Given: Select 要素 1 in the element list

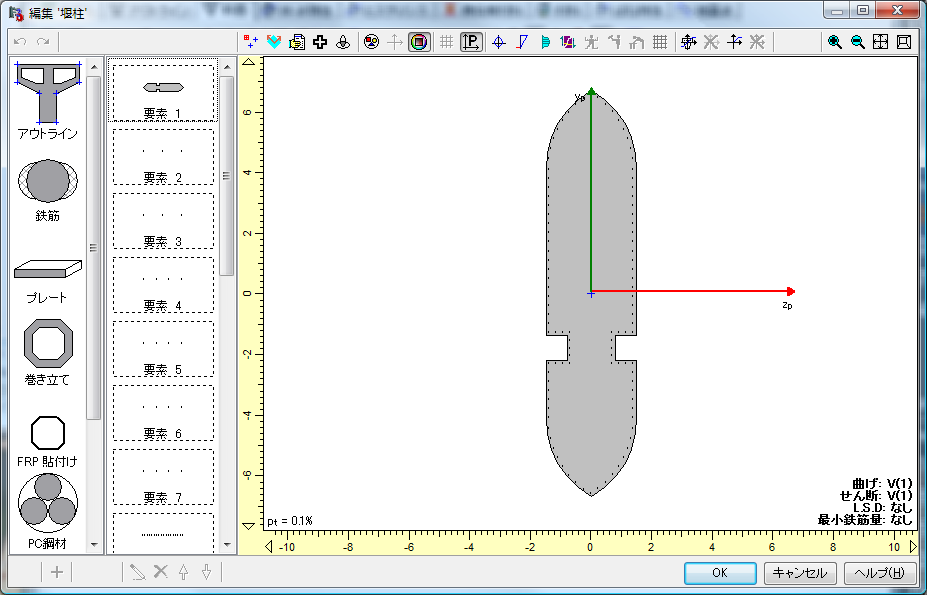Looking at the screenshot, I should tap(163, 92).
